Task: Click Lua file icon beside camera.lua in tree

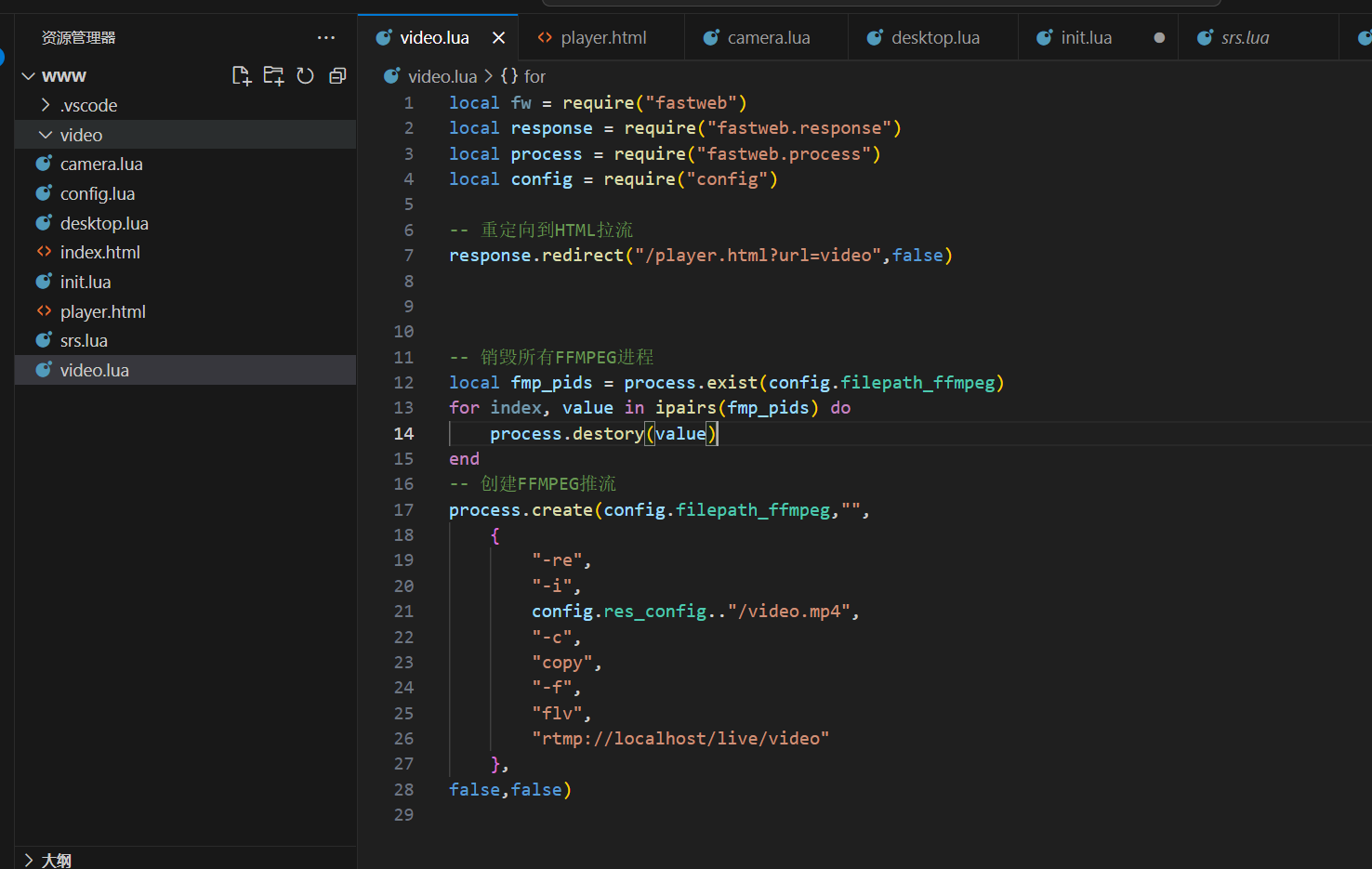Action: click(x=44, y=164)
